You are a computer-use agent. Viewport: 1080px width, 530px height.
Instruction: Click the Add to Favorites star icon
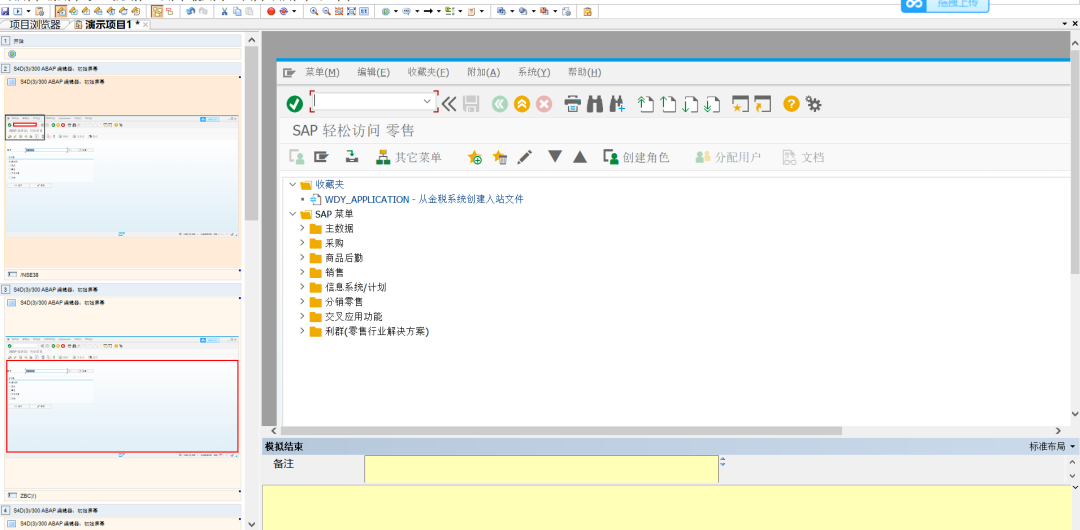(475, 157)
